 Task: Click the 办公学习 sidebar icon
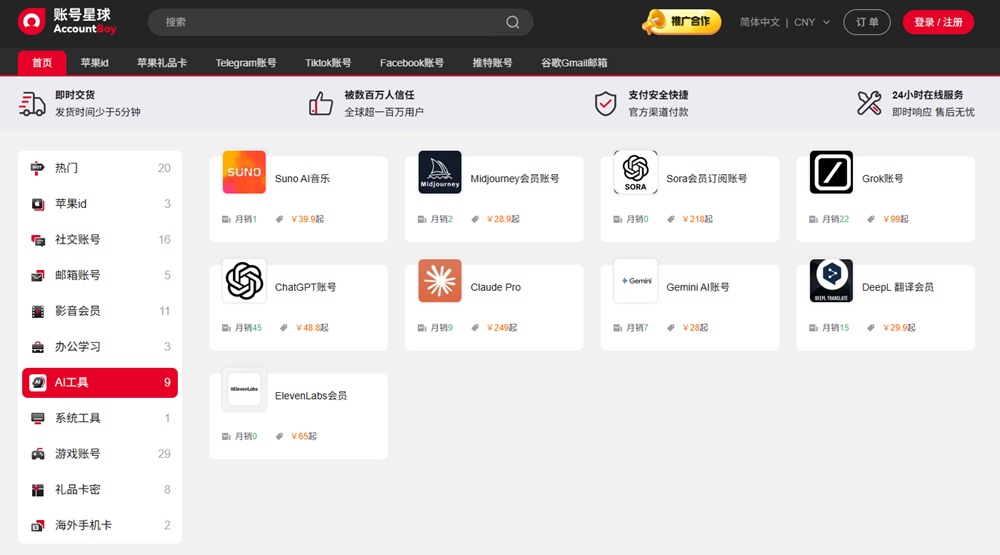[38, 347]
